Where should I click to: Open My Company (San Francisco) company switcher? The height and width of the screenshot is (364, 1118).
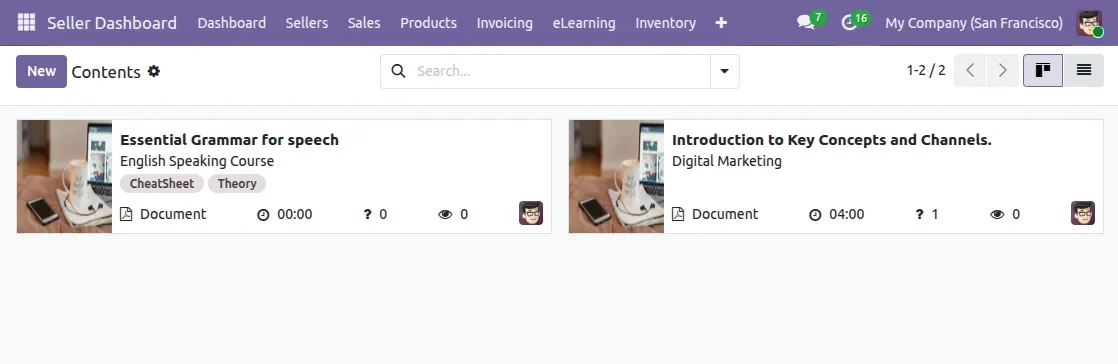(973, 23)
